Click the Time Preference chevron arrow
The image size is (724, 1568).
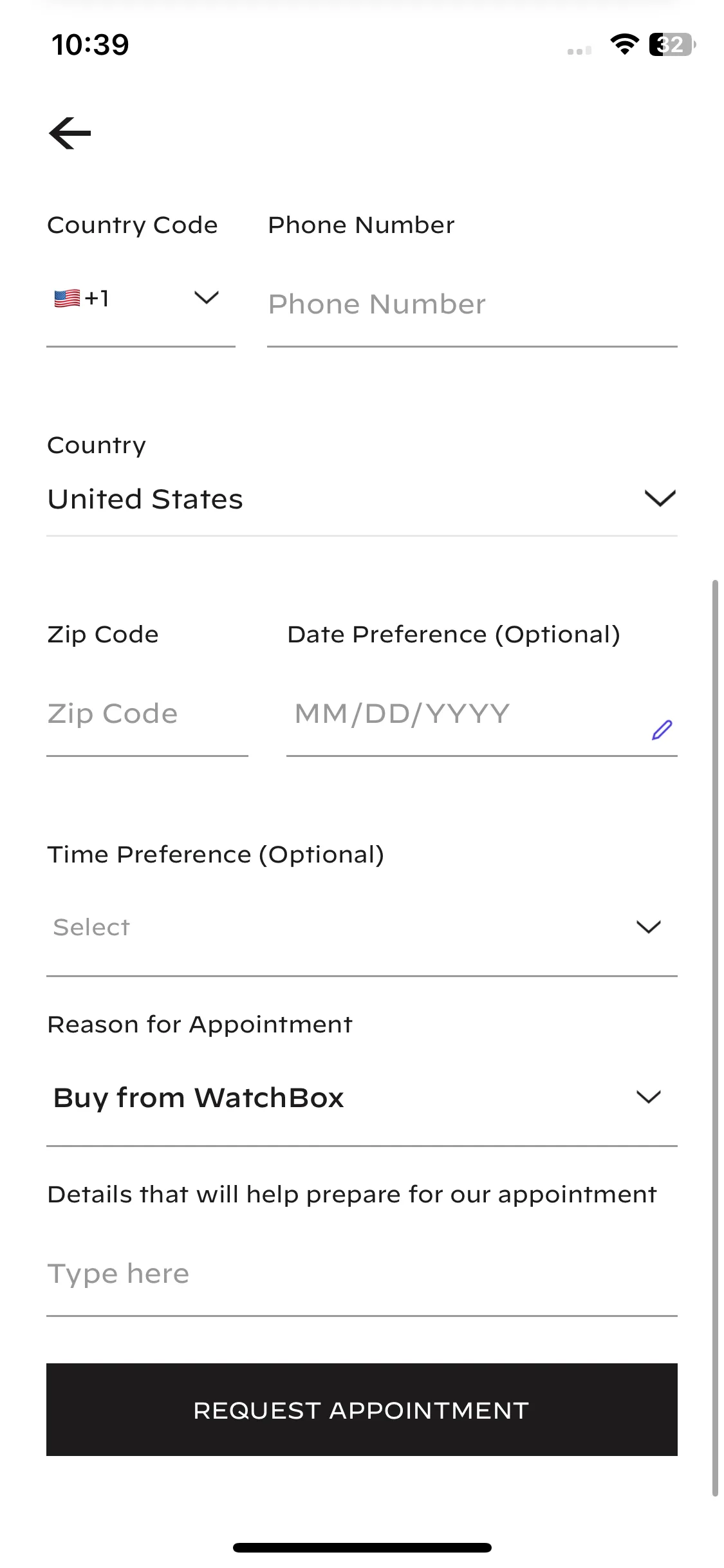648,927
